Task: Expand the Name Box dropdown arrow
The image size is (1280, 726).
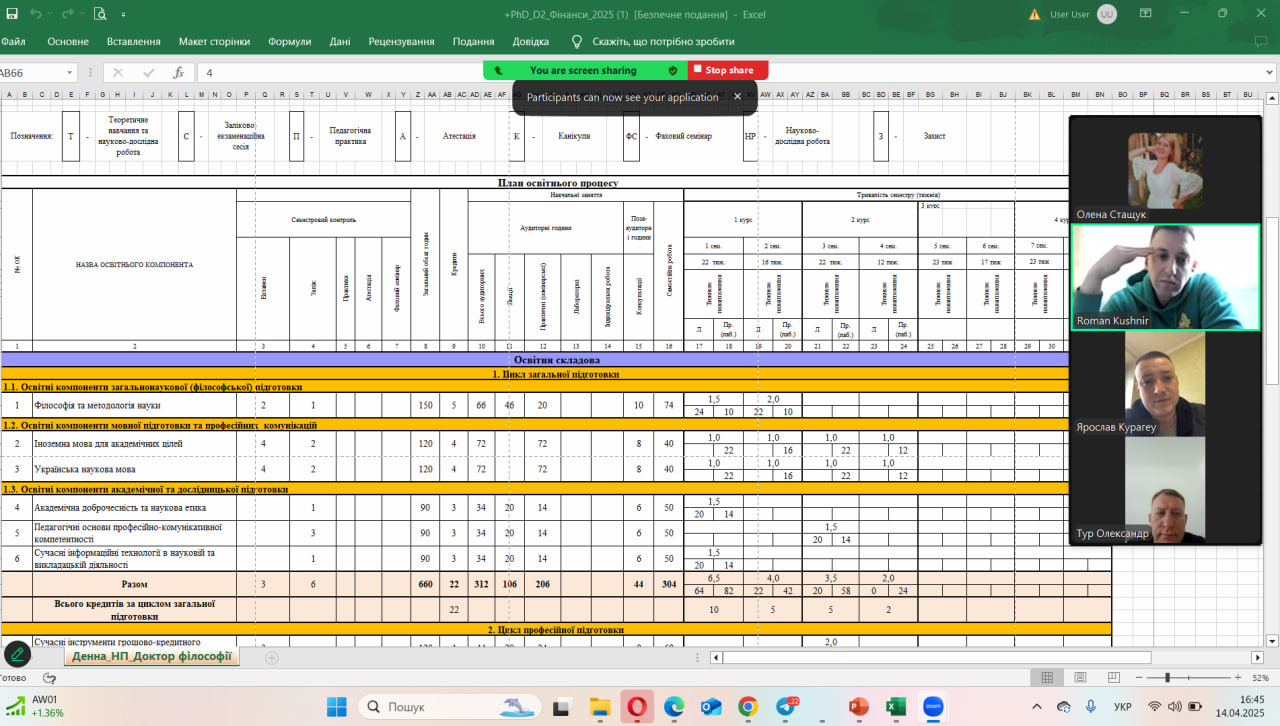Action: [x=70, y=72]
